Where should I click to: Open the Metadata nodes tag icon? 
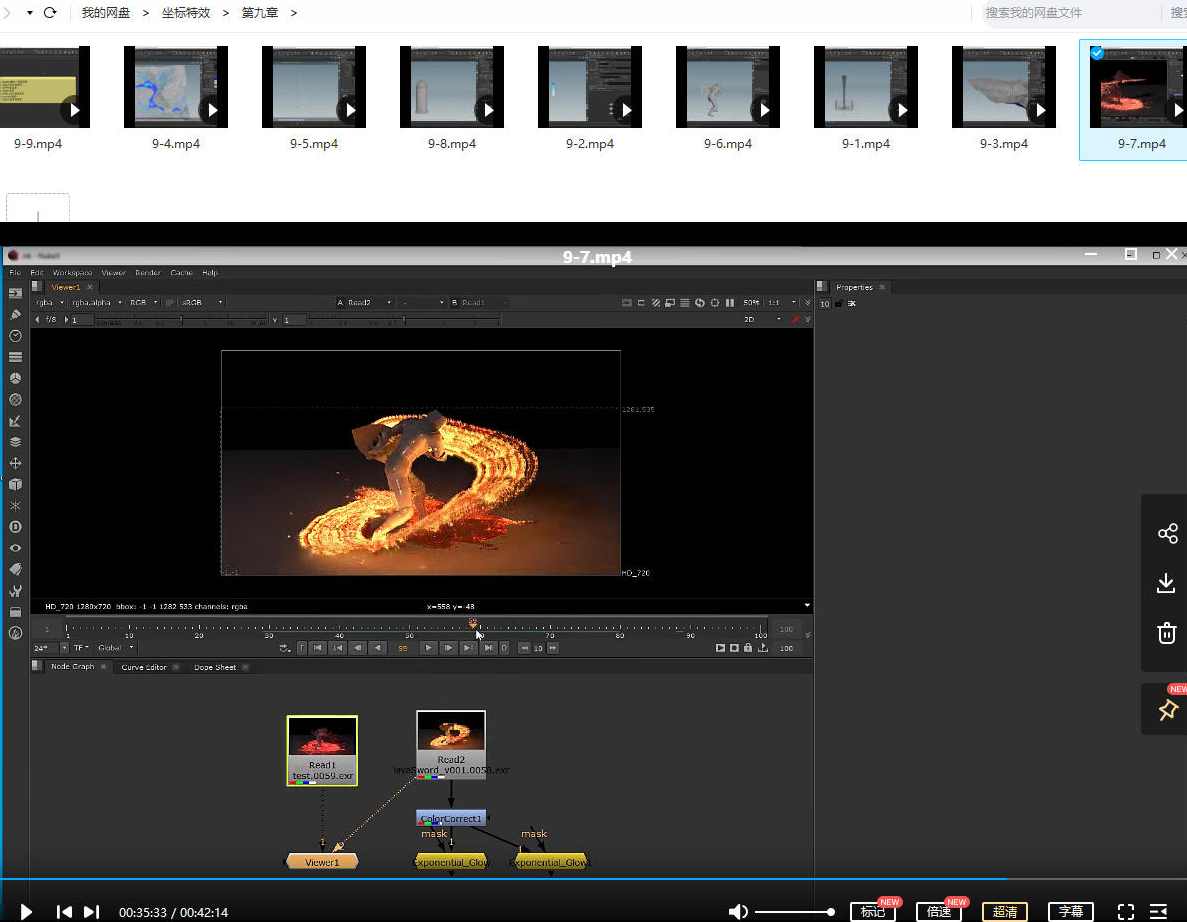coord(15,569)
